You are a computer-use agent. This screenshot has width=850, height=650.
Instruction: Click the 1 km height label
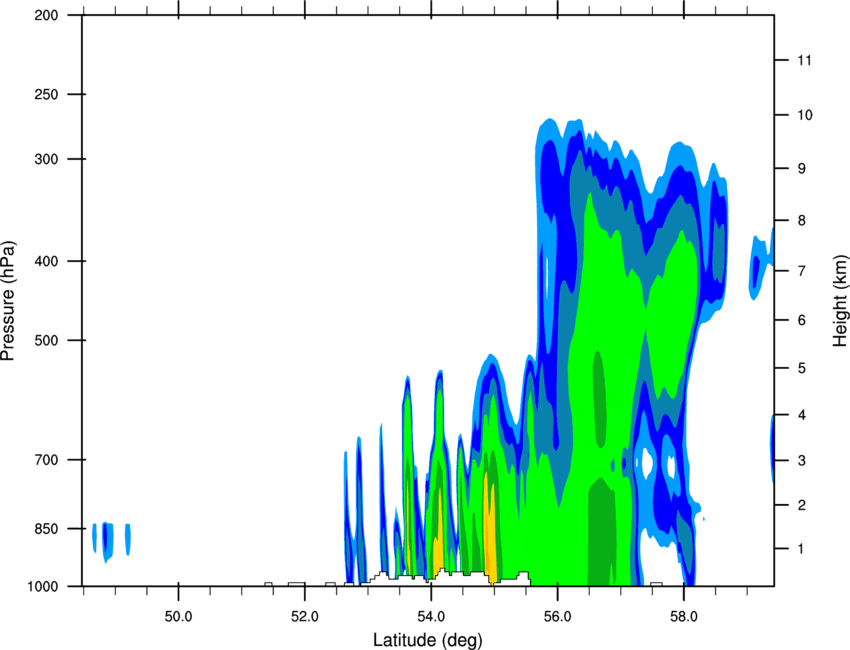click(x=801, y=549)
